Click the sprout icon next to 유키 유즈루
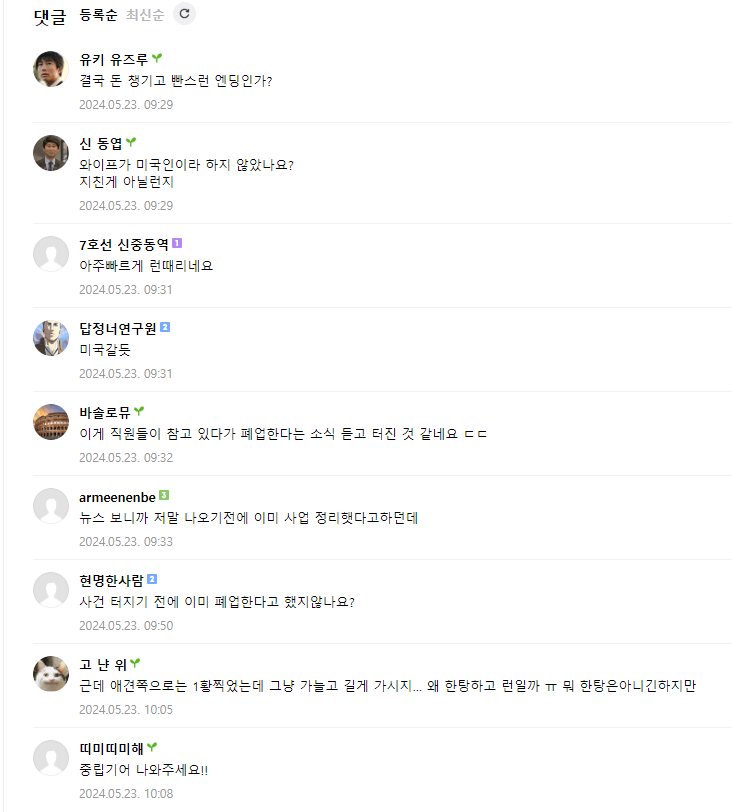The height and width of the screenshot is (812, 732). [157, 59]
